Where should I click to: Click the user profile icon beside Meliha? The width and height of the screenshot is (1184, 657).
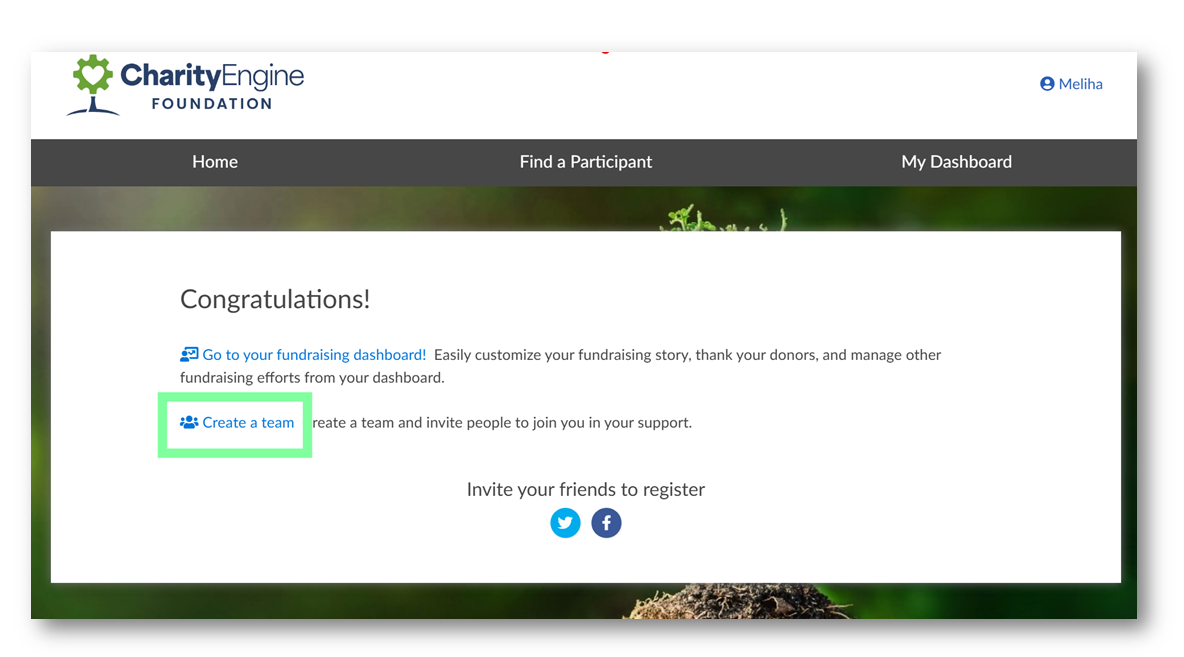click(x=1047, y=84)
